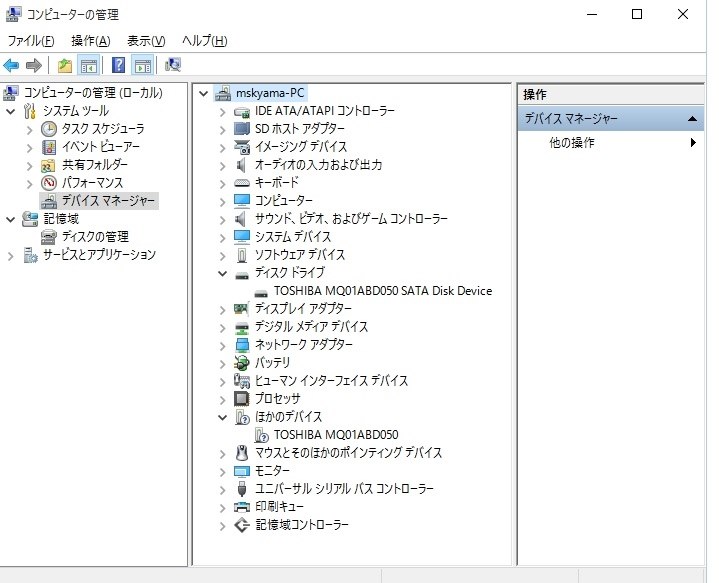Click the IDE ATA/ATAPI コントローラー icon
Viewport: 719px width, 583px height.
coord(242,111)
